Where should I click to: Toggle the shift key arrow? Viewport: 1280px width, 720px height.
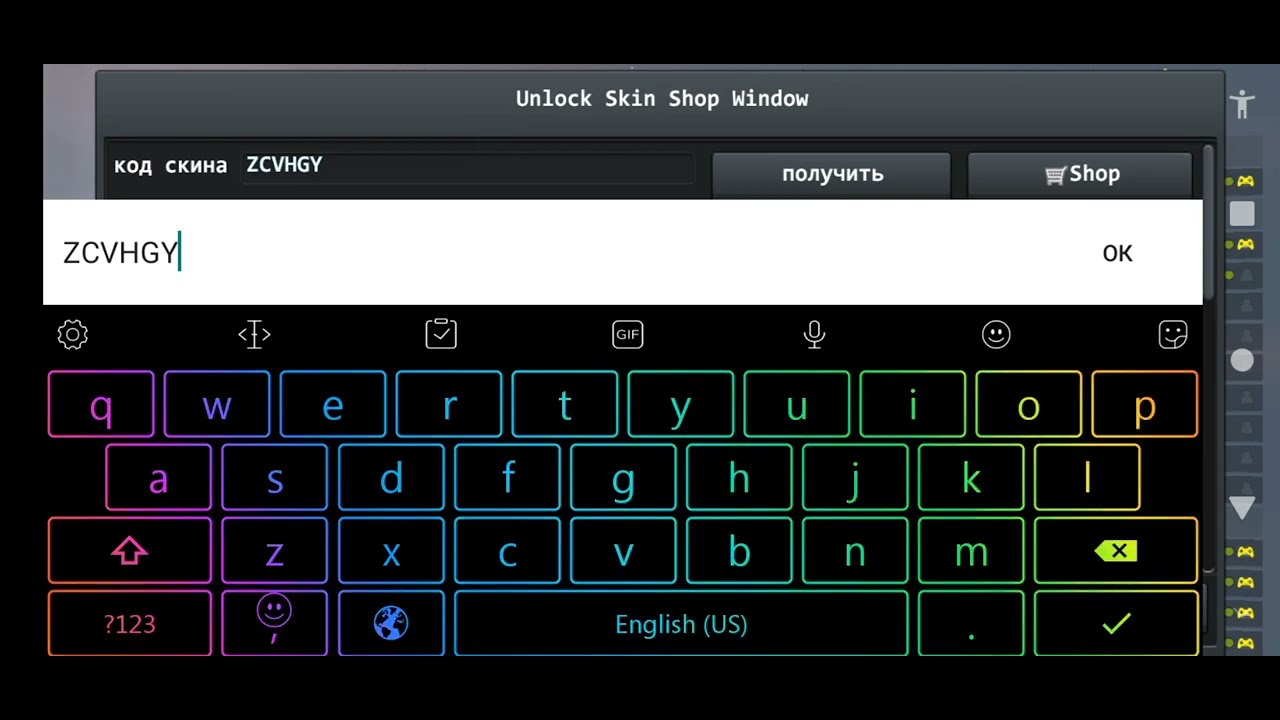(130, 551)
